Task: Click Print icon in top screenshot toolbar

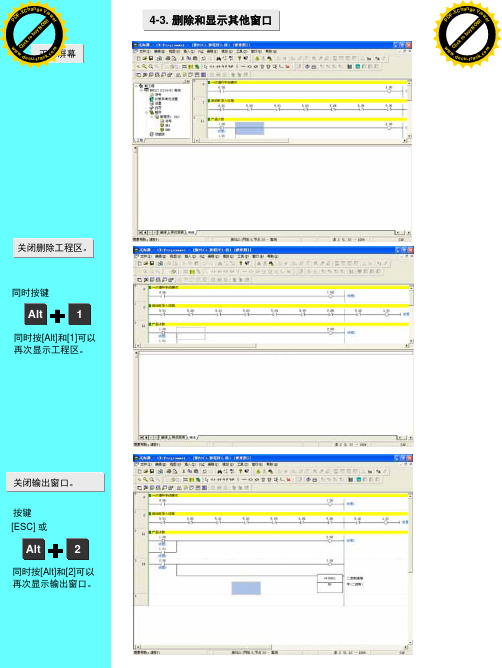Action: 167,58
